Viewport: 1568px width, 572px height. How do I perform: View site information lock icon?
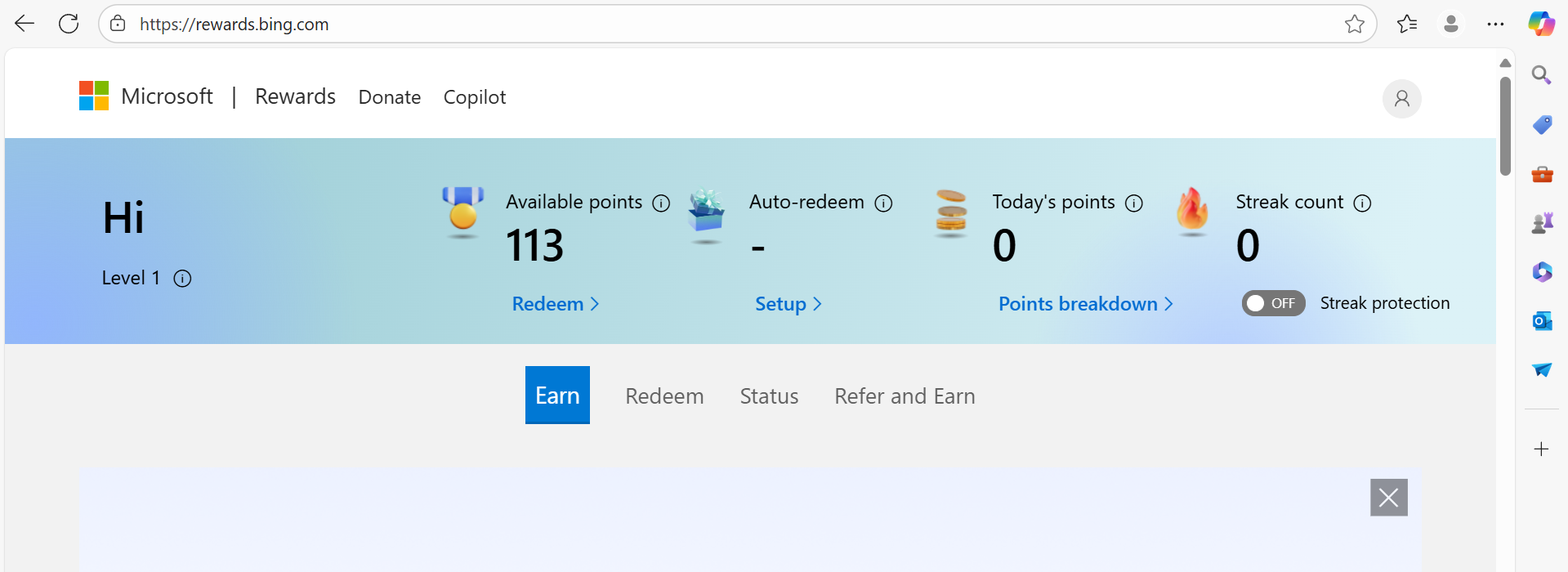[118, 24]
